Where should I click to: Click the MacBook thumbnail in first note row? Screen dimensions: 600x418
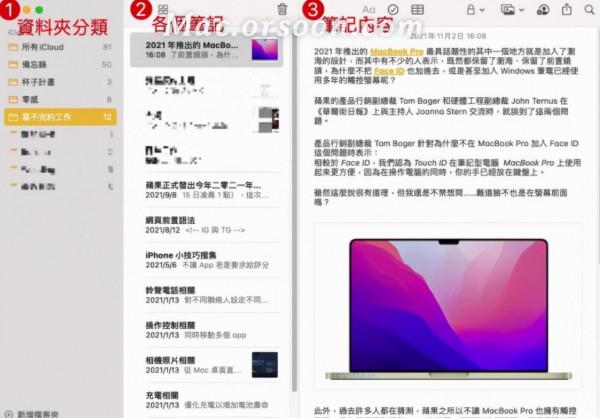265,49
